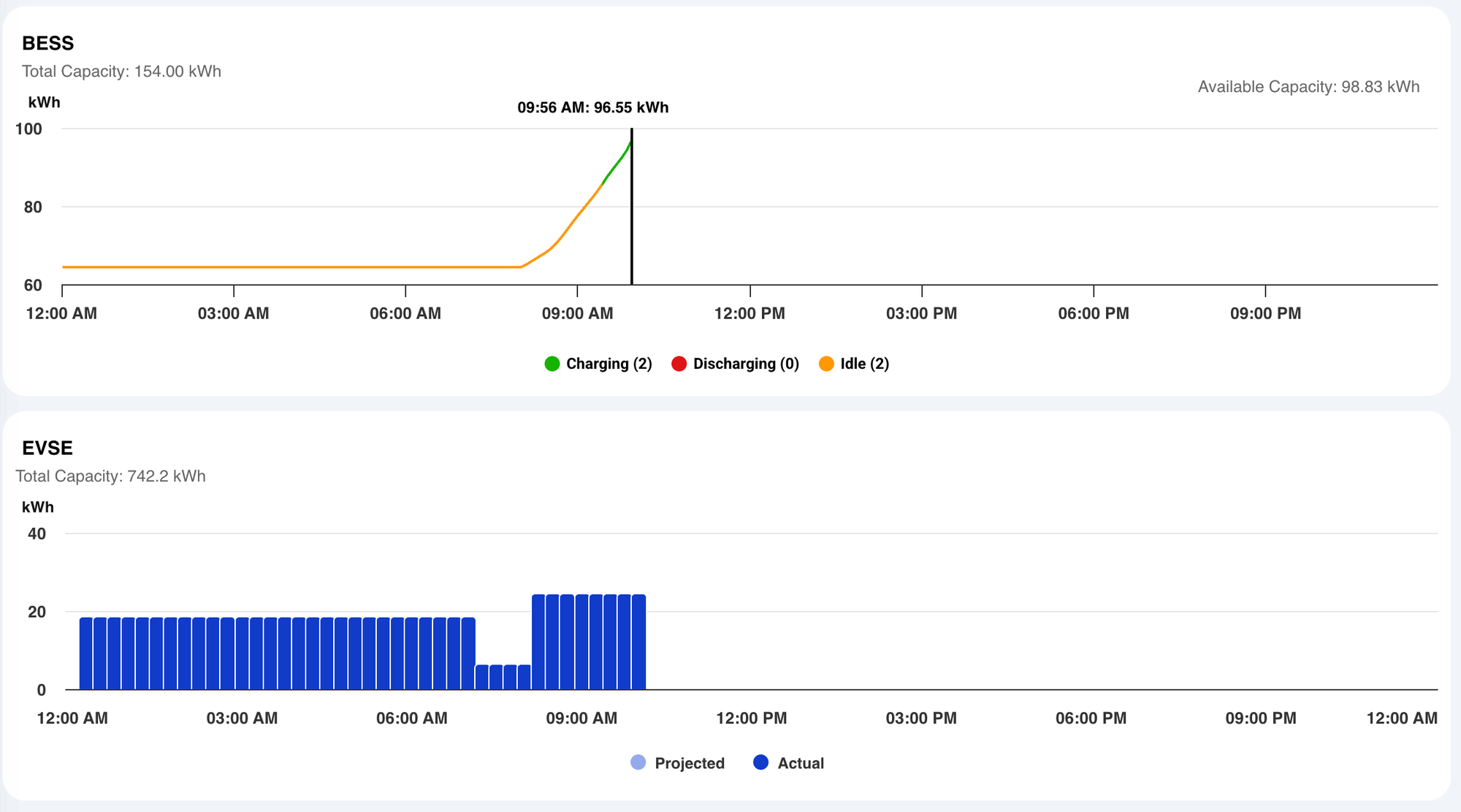Click the dark blue Actual legend dot
This screenshot has height=812, width=1461.
tap(760, 762)
